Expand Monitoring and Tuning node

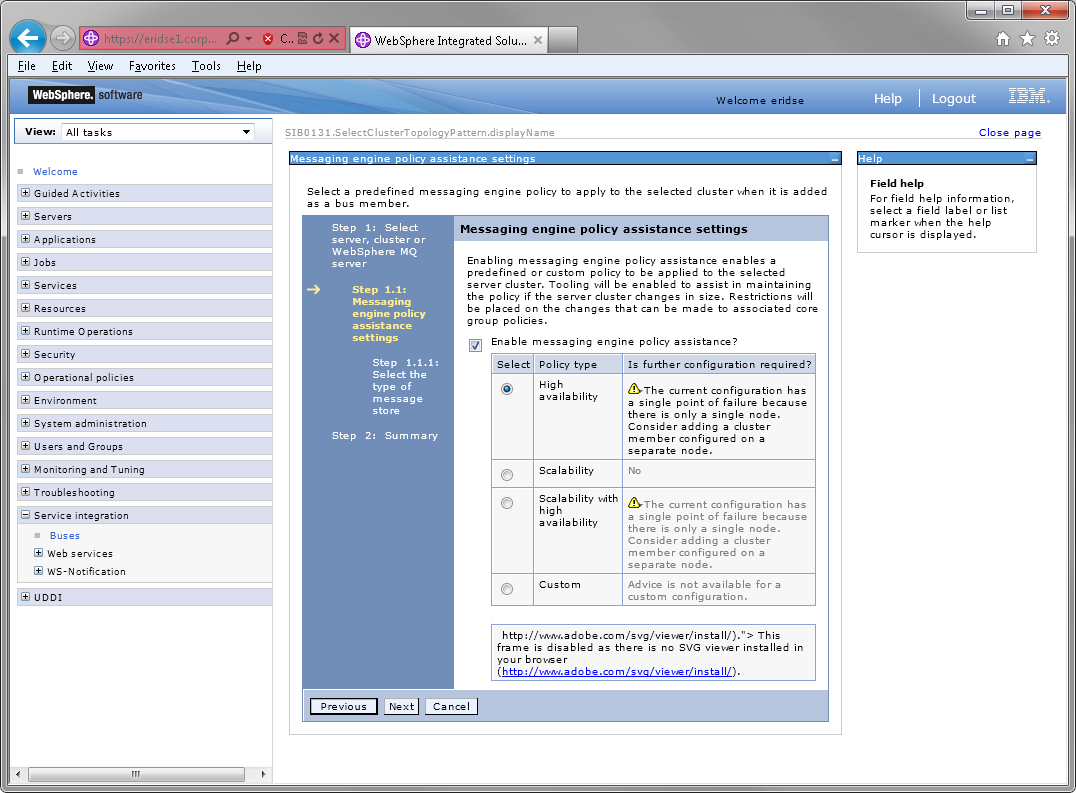25,469
